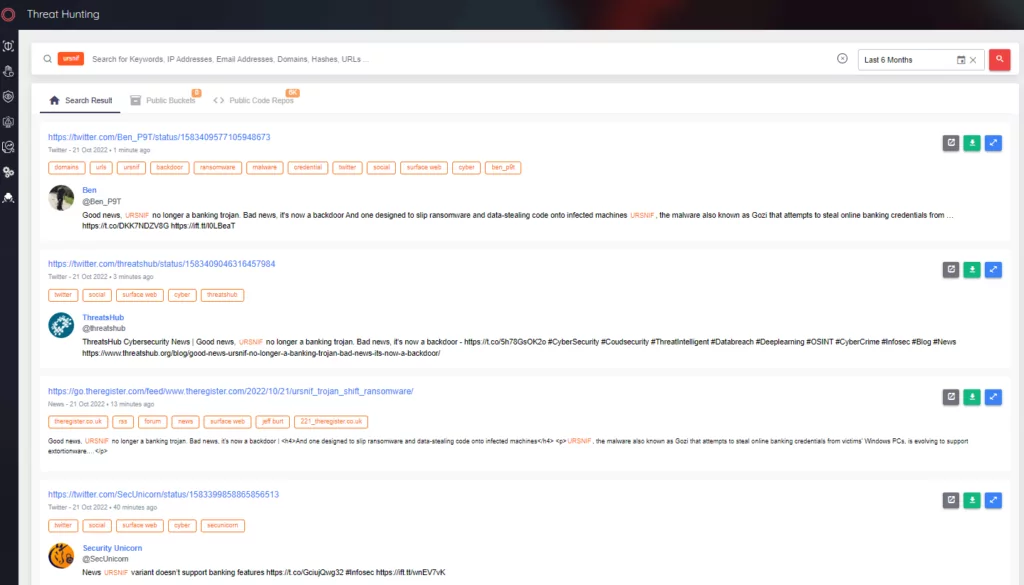Open the calendar picker in date range
The image size is (1024, 585).
point(961,60)
